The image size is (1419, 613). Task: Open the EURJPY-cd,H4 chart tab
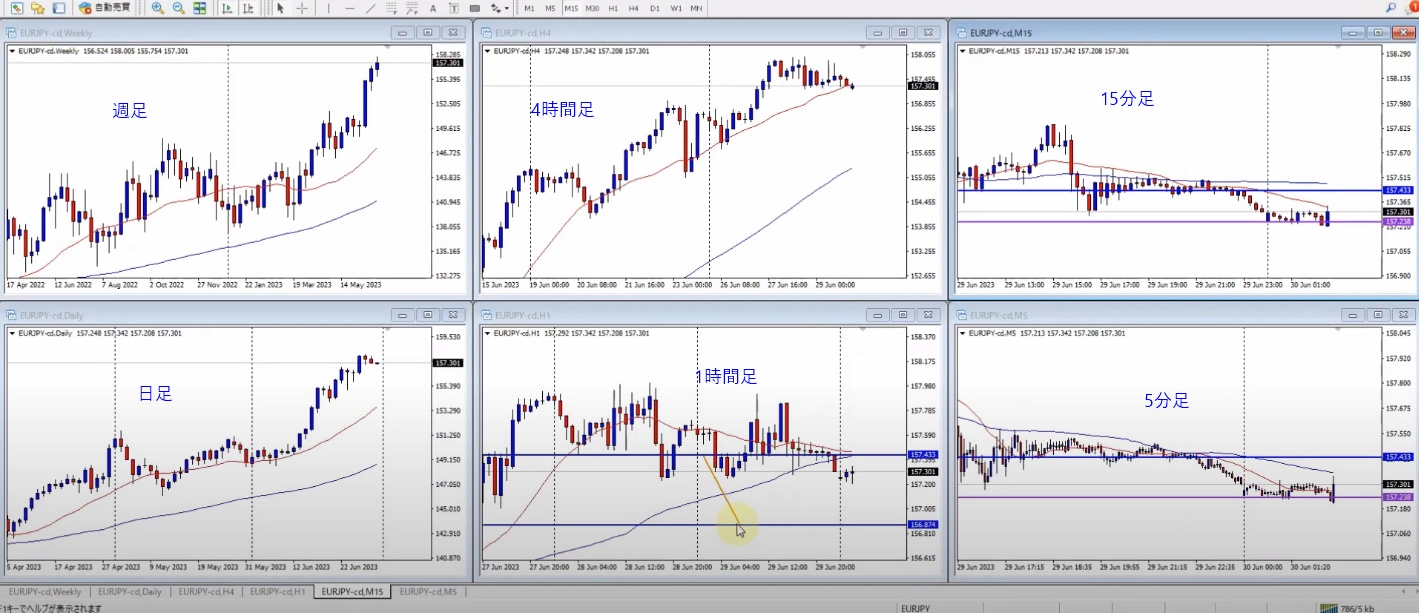(x=205, y=592)
